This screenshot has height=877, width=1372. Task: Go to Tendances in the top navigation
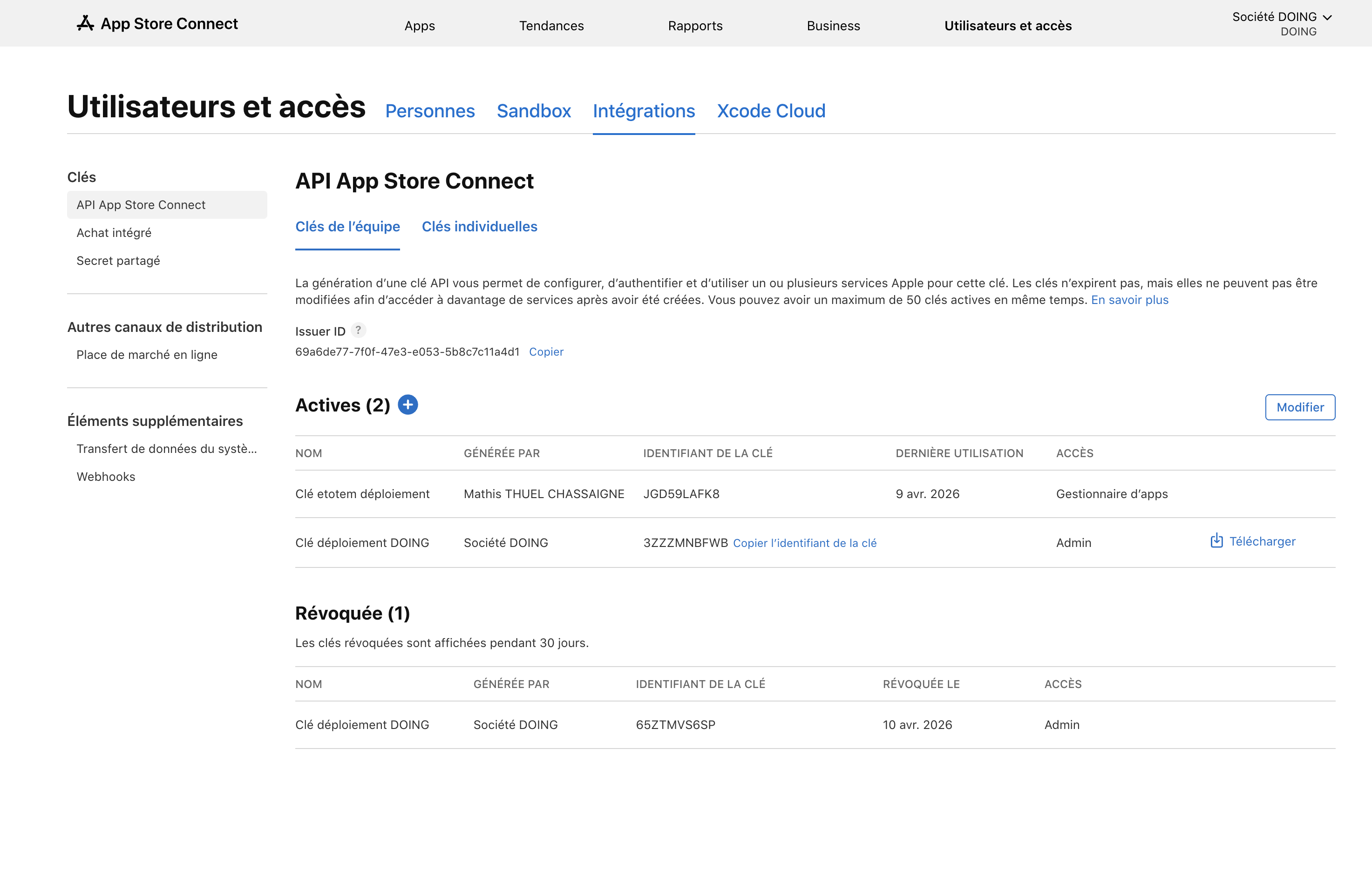pos(551,26)
